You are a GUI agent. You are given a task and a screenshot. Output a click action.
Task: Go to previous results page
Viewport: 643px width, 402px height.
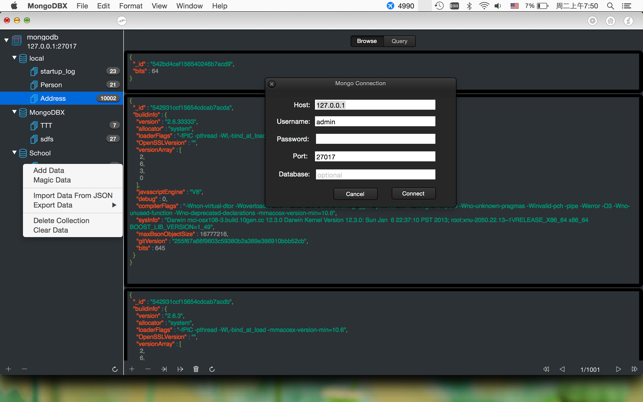click(562, 369)
